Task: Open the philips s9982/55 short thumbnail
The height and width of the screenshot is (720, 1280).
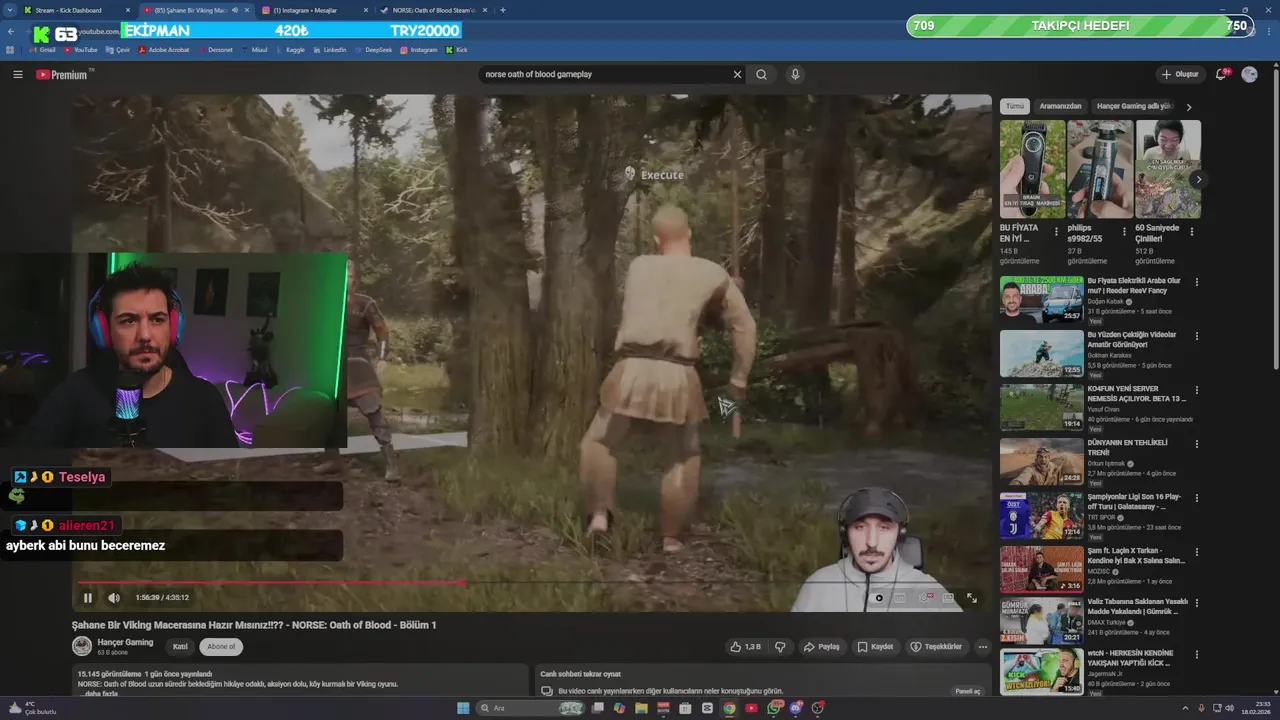Action: (1099, 169)
